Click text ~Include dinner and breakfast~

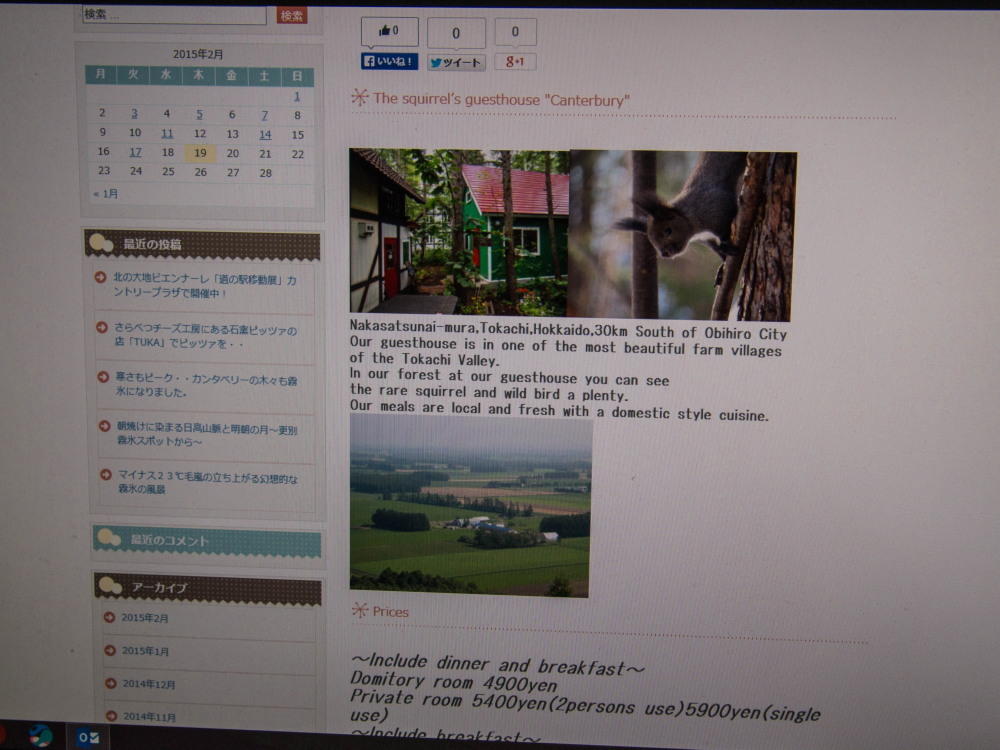497,665
